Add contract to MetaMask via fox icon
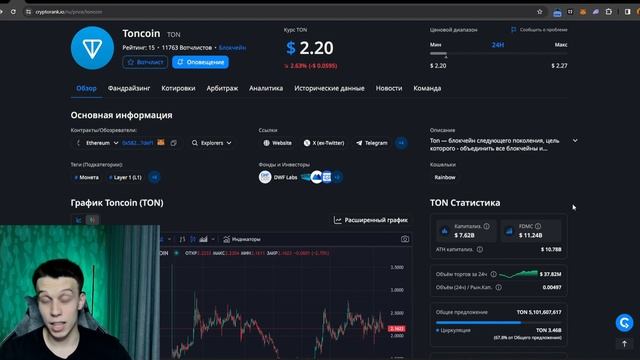 pyautogui.click(x=161, y=142)
